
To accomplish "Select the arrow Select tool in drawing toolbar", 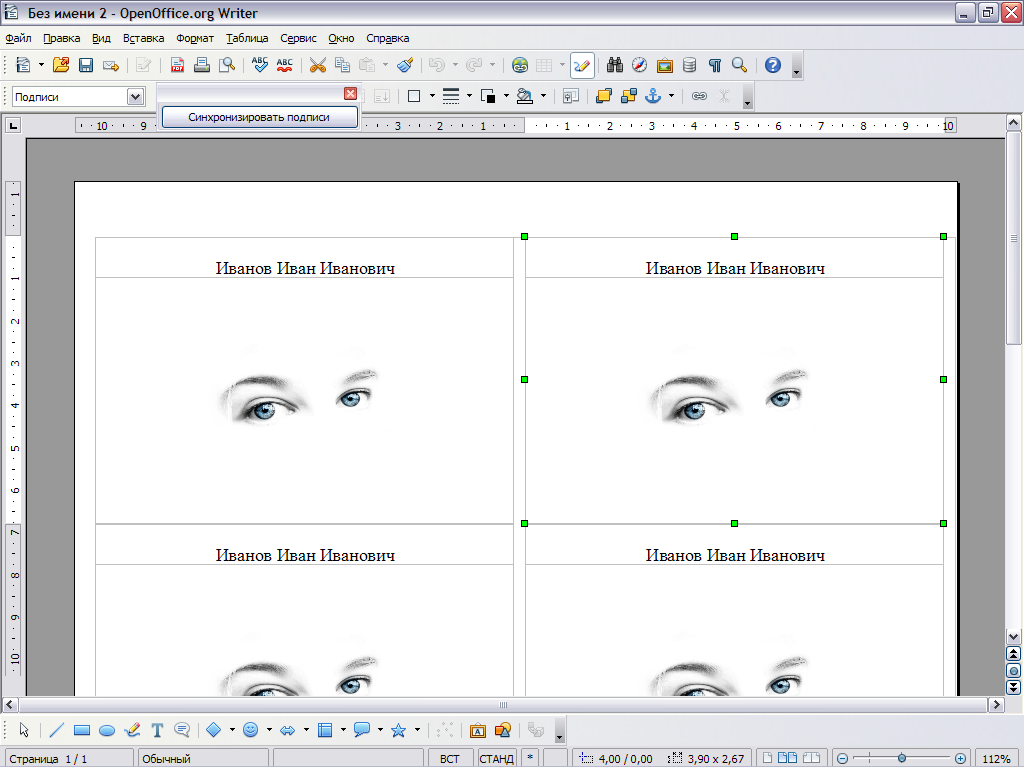I will coord(24,730).
